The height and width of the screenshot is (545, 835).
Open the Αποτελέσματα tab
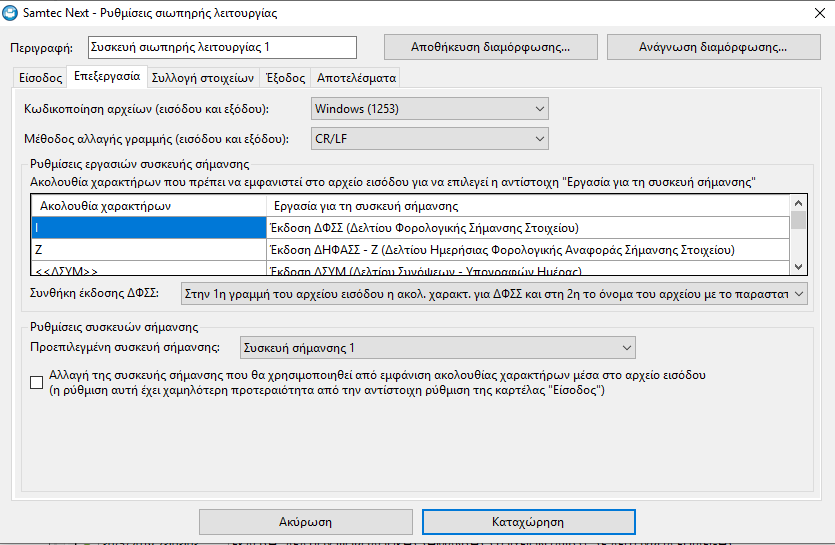pyautogui.click(x=356, y=78)
